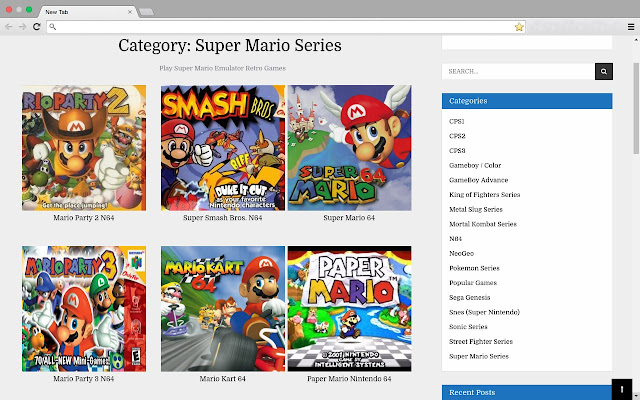Viewport: 640px width, 400px height.
Task: Open Mario Party 3 N64 cover image
Action: [x=84, y=309]
